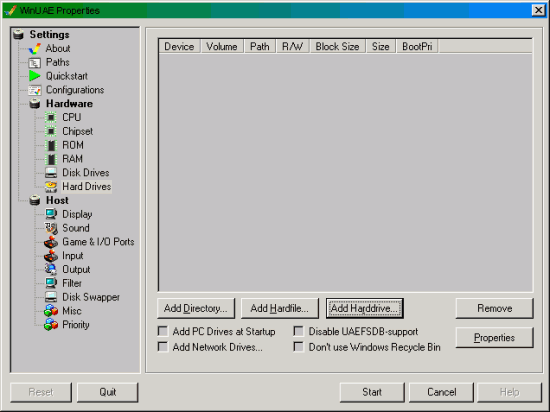Open the Paths settings page
Screen dimensions: 550x412
58,62
